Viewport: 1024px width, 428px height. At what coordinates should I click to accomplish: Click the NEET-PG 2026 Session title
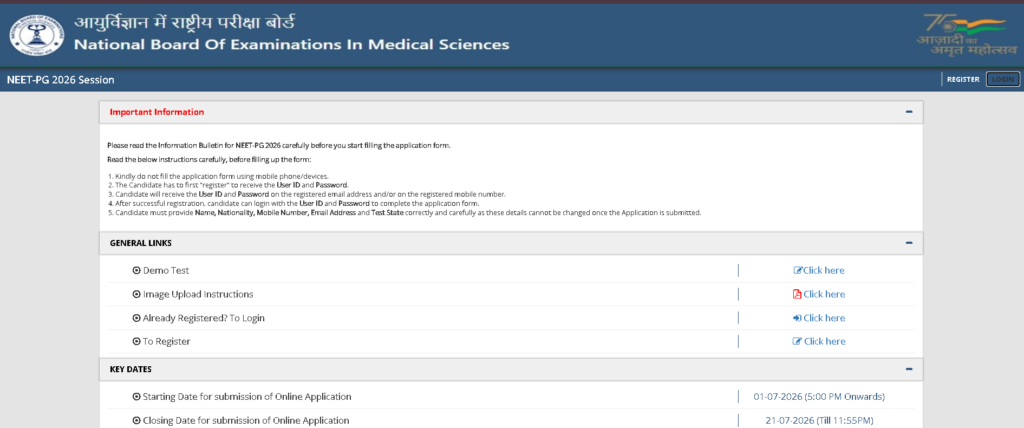61,80
